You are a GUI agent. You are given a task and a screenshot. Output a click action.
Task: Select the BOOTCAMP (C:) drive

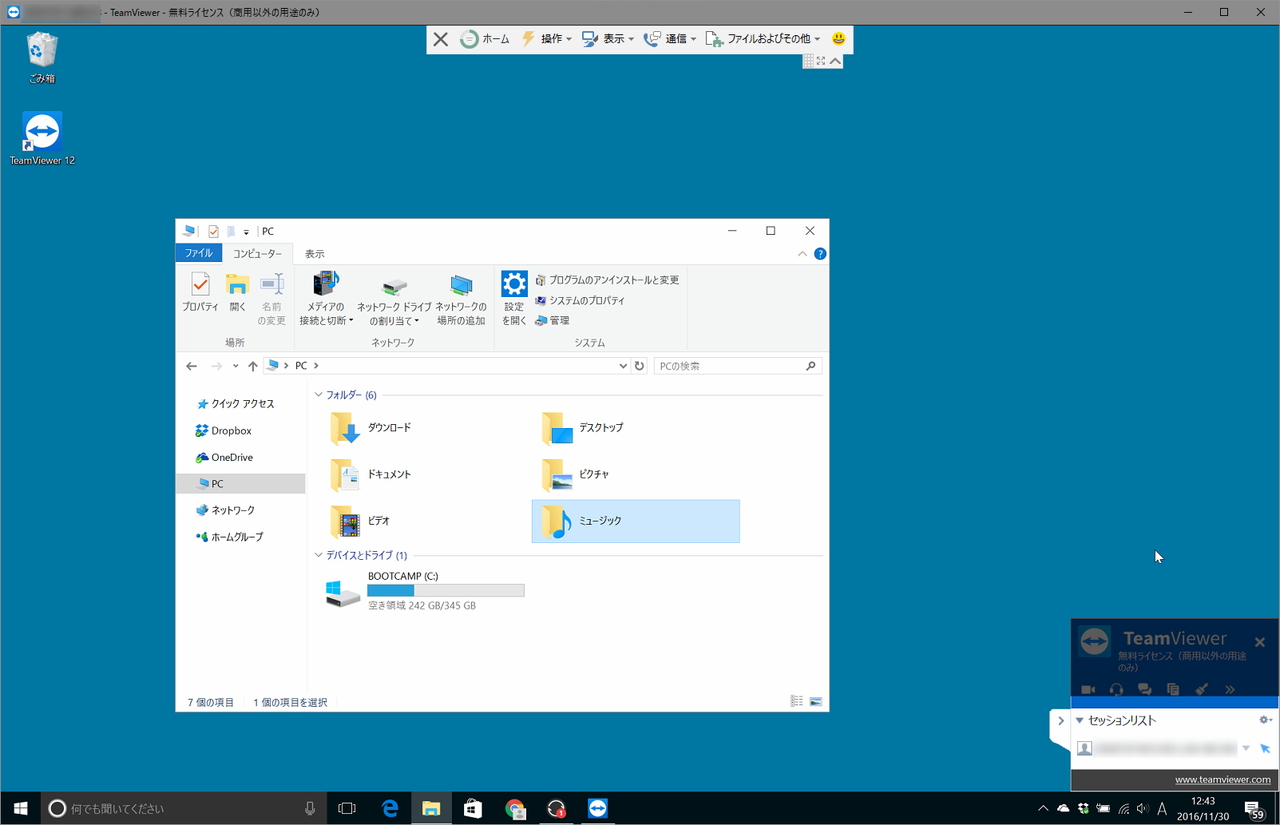[x=425, y=591]
